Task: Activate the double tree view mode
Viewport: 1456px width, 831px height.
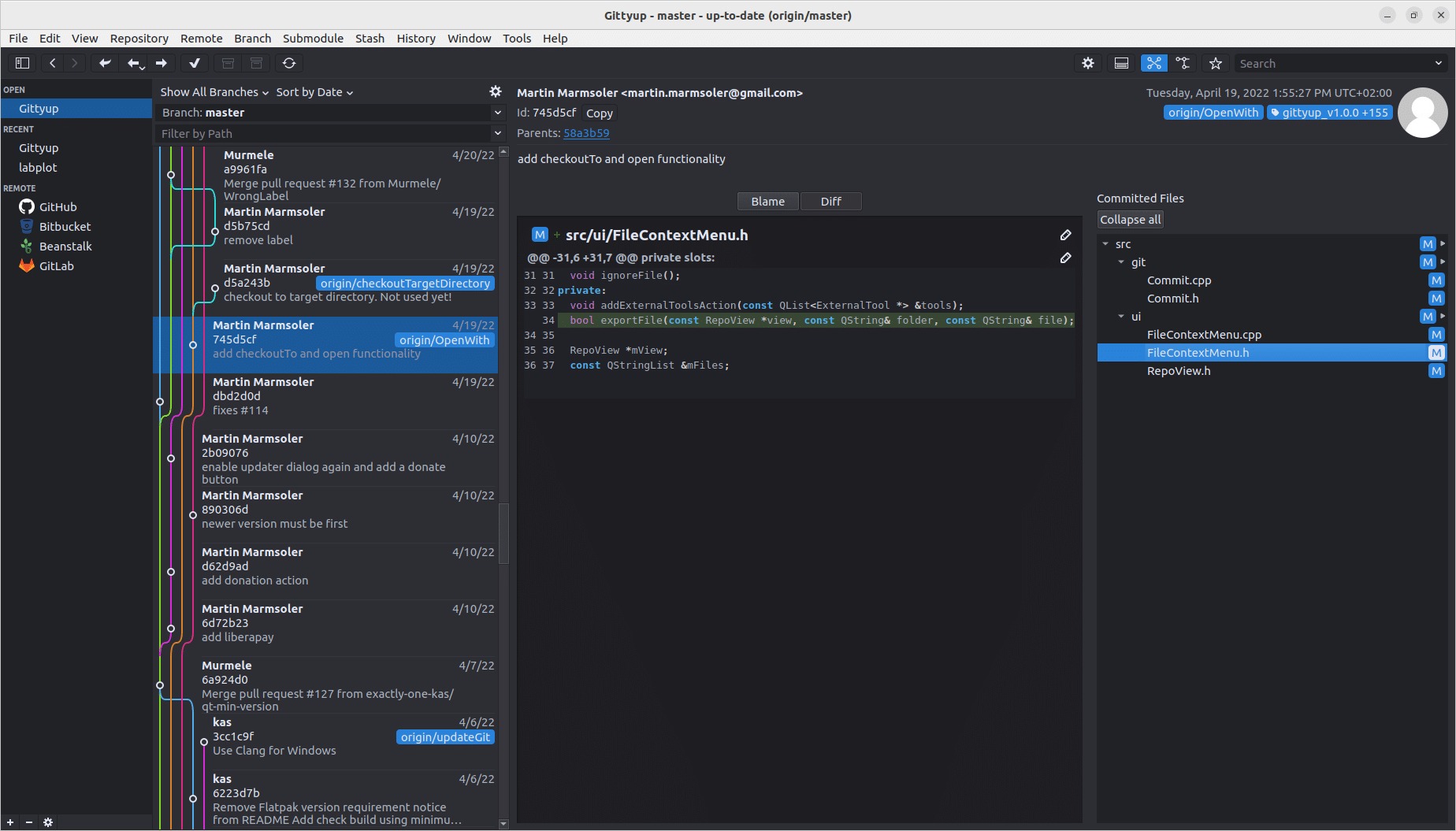Action: [1153, 63]
